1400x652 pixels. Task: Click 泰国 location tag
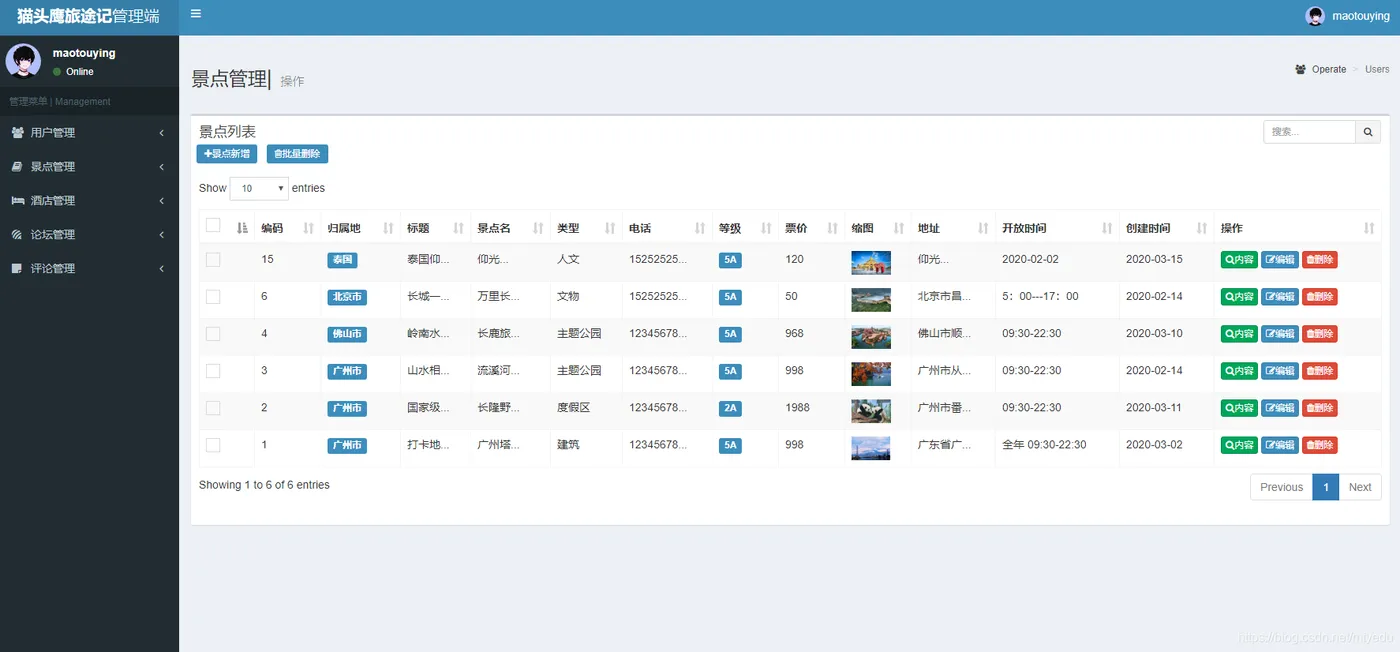342,260
